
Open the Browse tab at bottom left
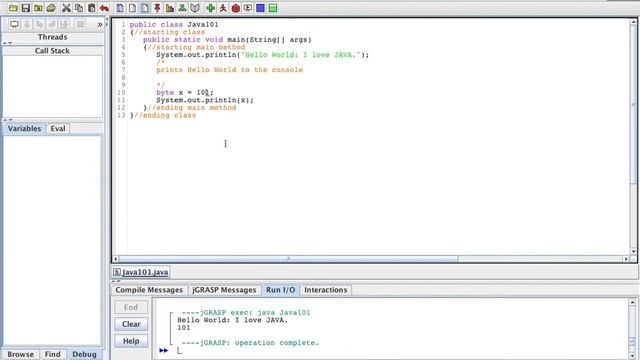(20, 354)
